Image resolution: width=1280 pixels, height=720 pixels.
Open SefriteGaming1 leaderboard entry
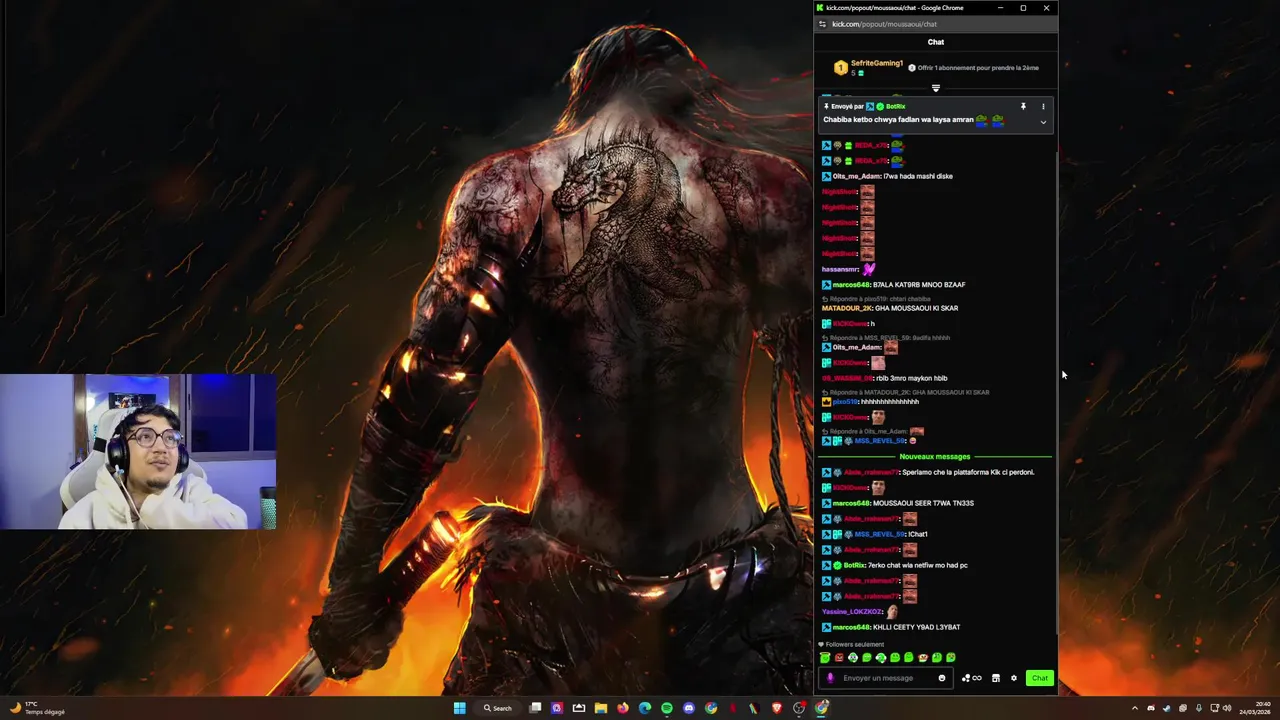tap(868, 67)
